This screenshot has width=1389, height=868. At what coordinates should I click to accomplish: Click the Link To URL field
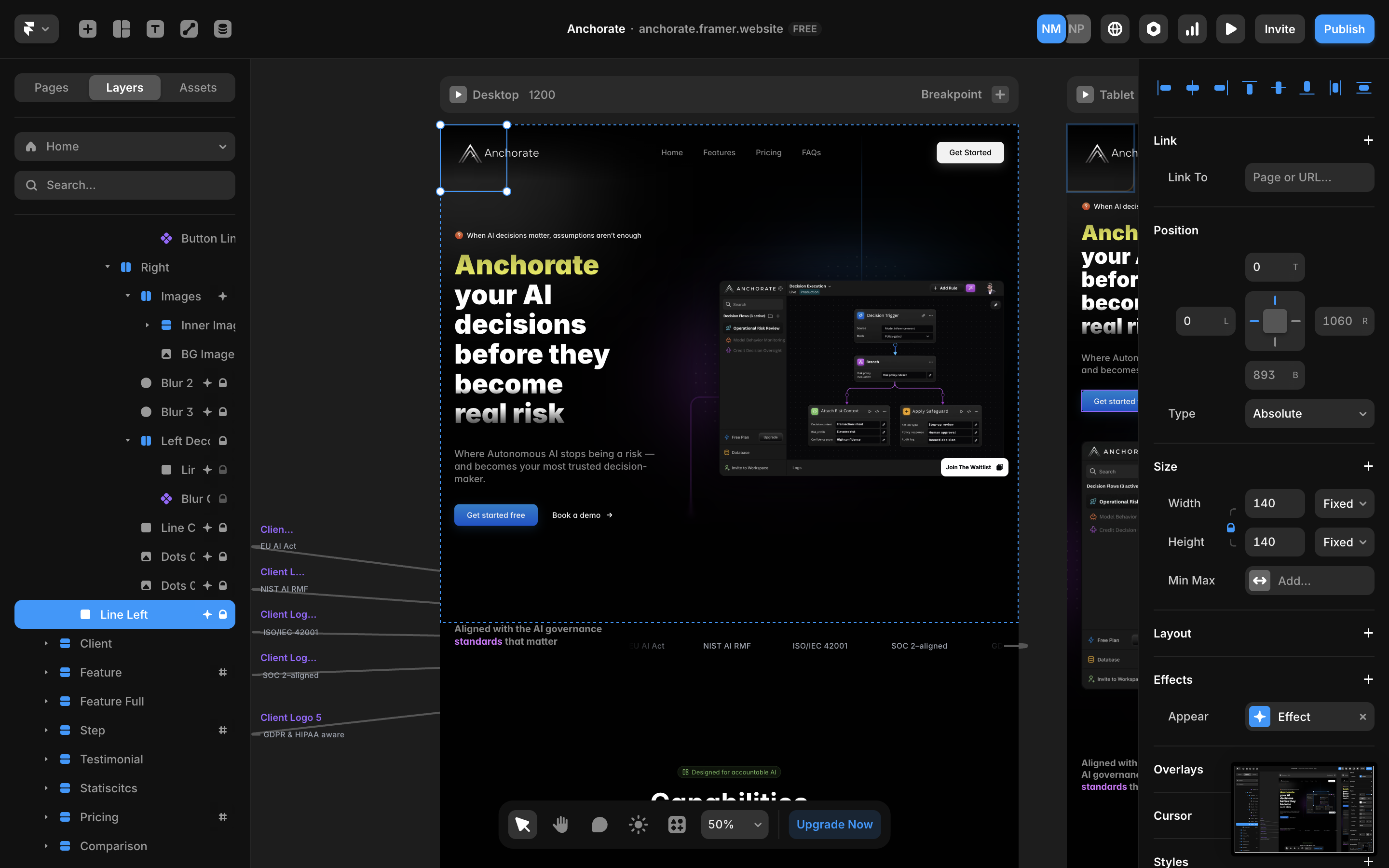1309,177
